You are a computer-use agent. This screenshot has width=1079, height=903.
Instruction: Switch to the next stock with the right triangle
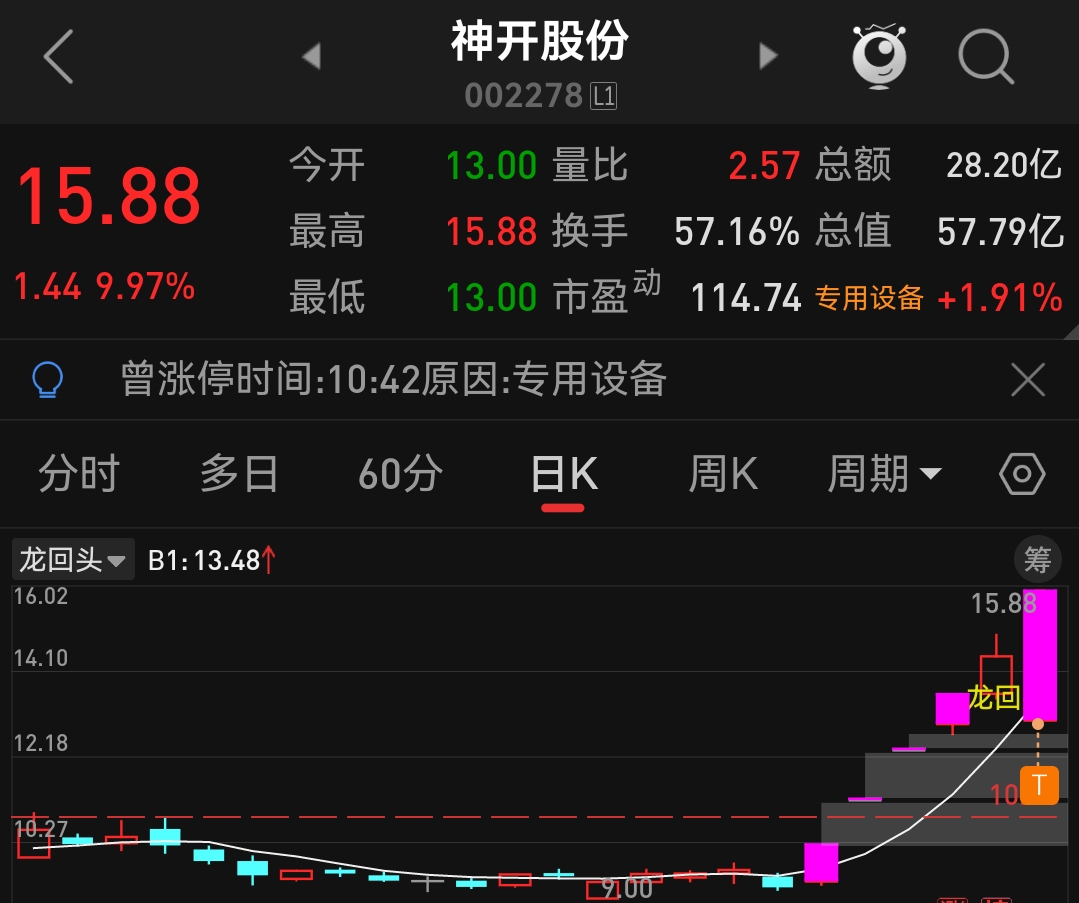click(x=768, y=56)
